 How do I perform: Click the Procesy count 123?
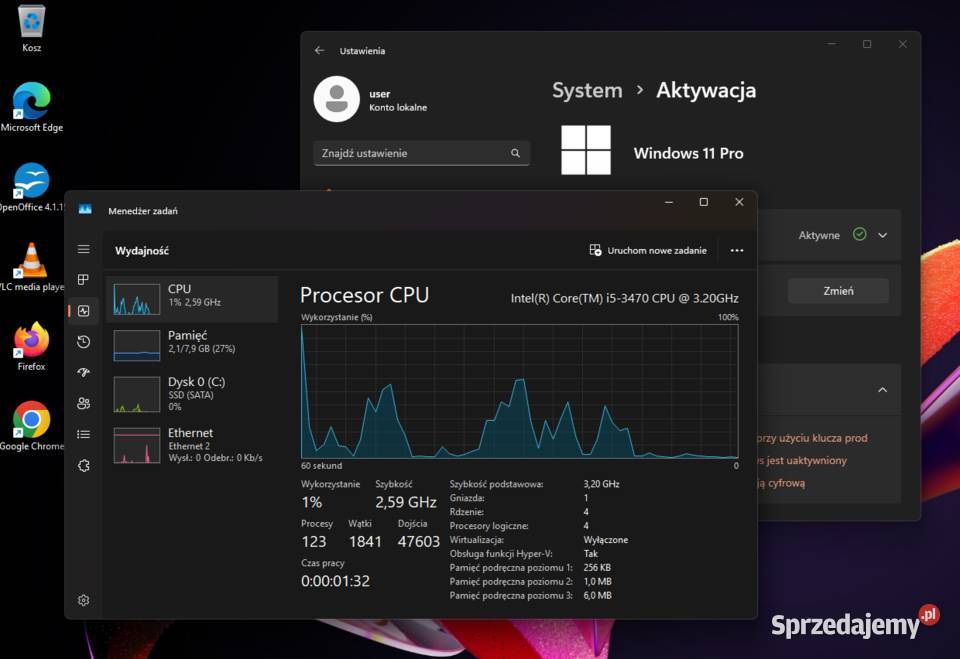point(314,541)
